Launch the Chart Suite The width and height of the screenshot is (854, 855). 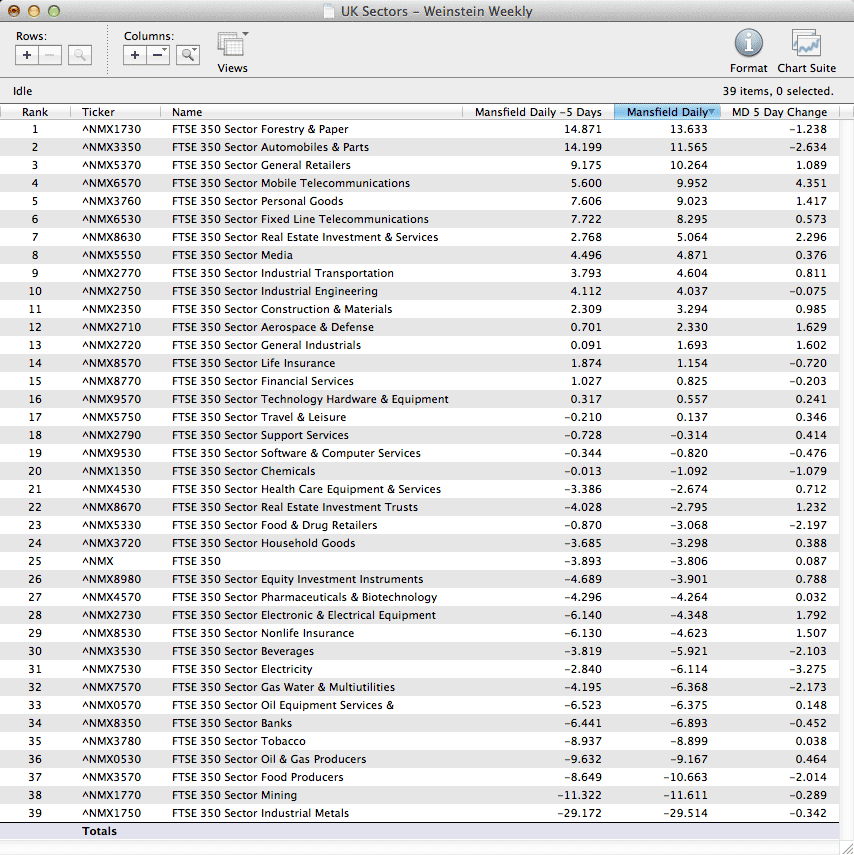806,44
